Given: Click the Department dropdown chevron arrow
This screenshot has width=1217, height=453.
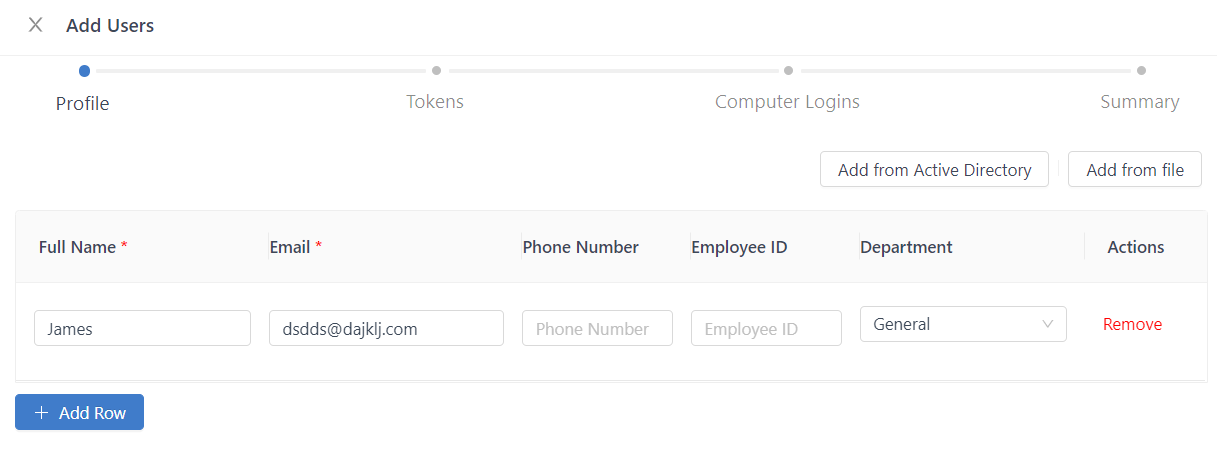Looking at the screenshot, I should (1047, 324).
